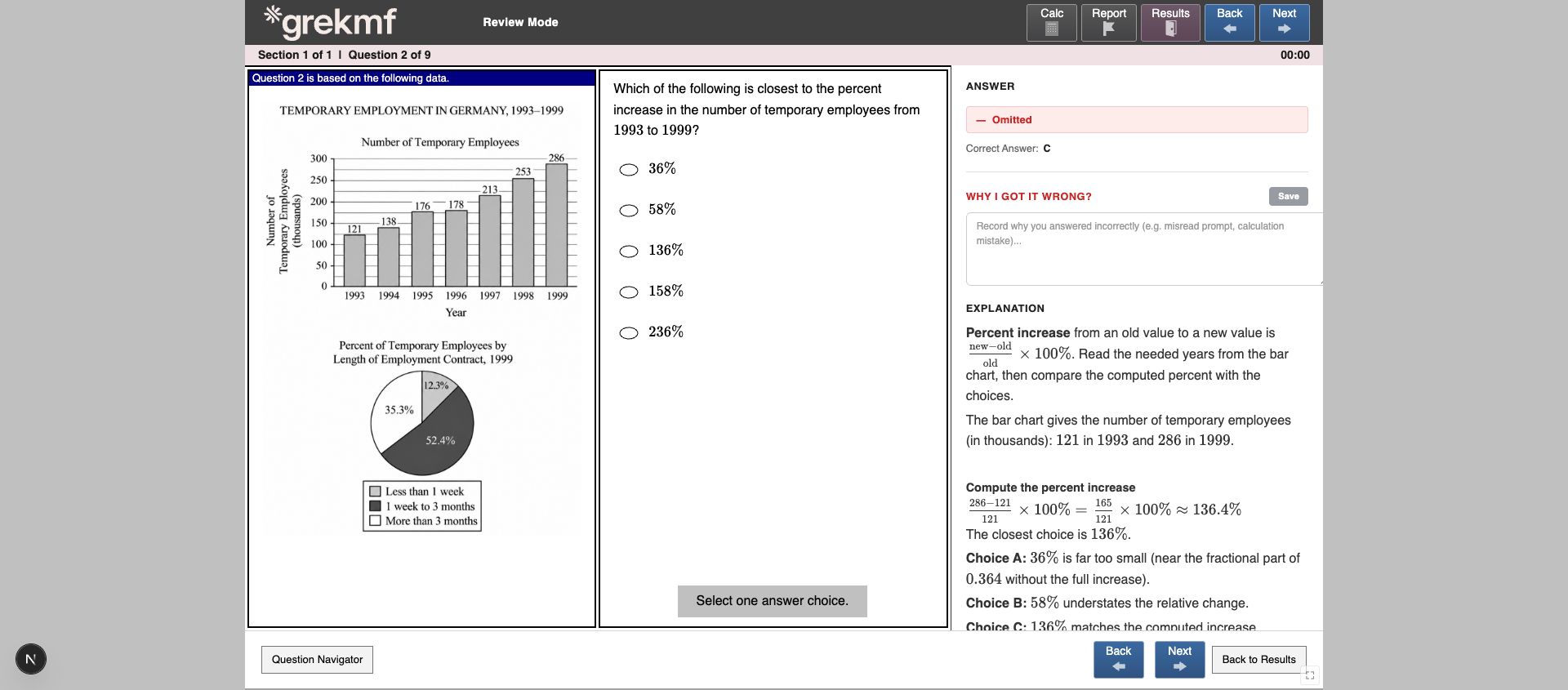
Task: Click 'Correct Answer: C' text
Action: (x=1008, y=149)
